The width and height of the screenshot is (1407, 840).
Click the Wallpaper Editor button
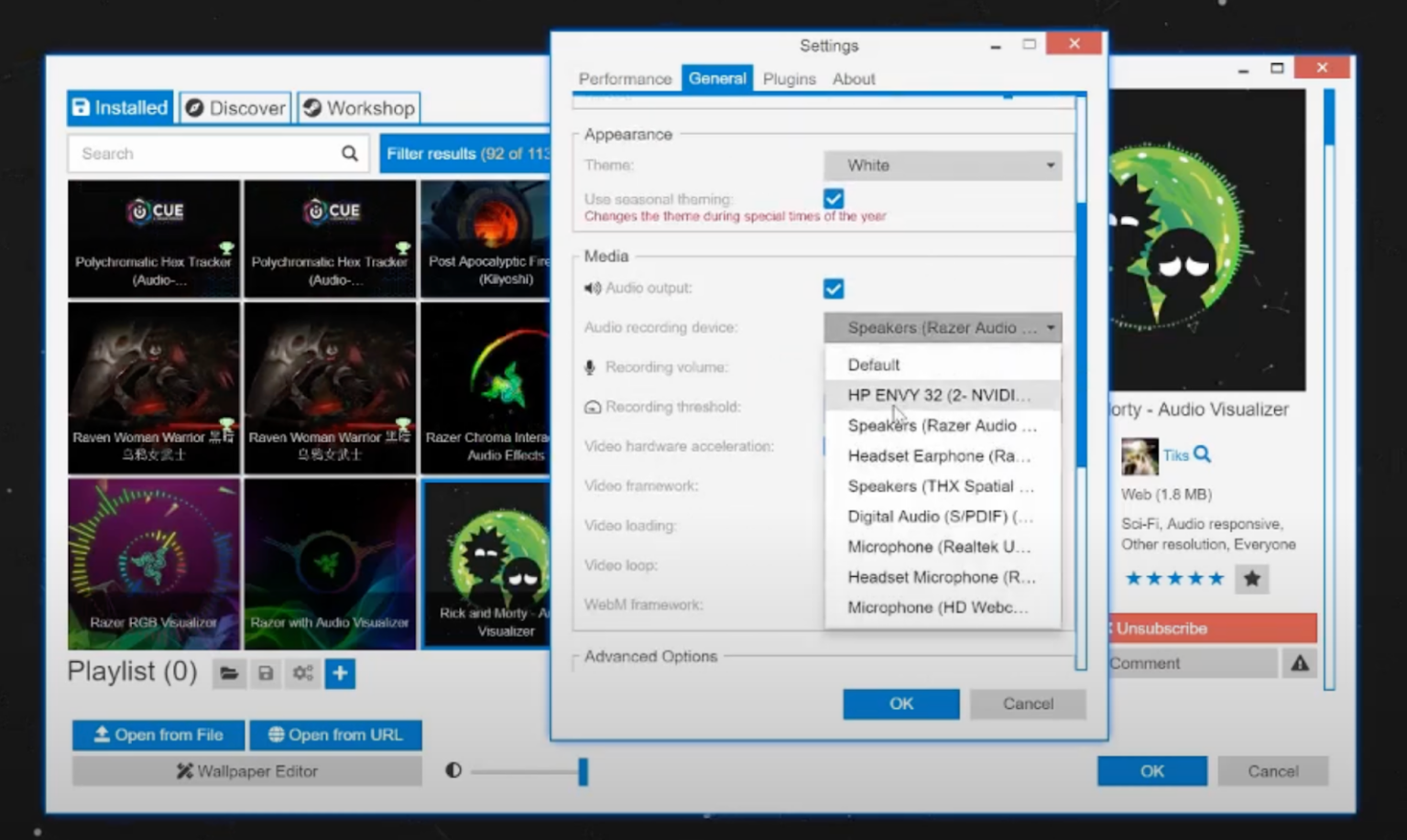click(x=247, y=771)
